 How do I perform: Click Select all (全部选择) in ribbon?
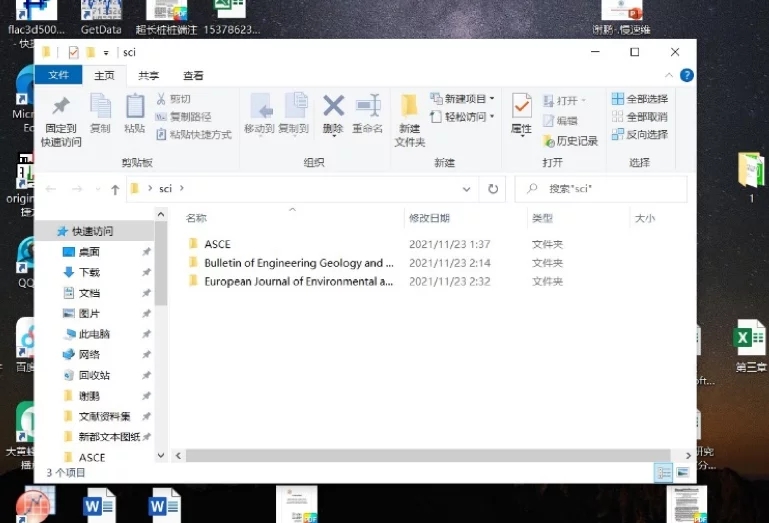coord(640,99)
